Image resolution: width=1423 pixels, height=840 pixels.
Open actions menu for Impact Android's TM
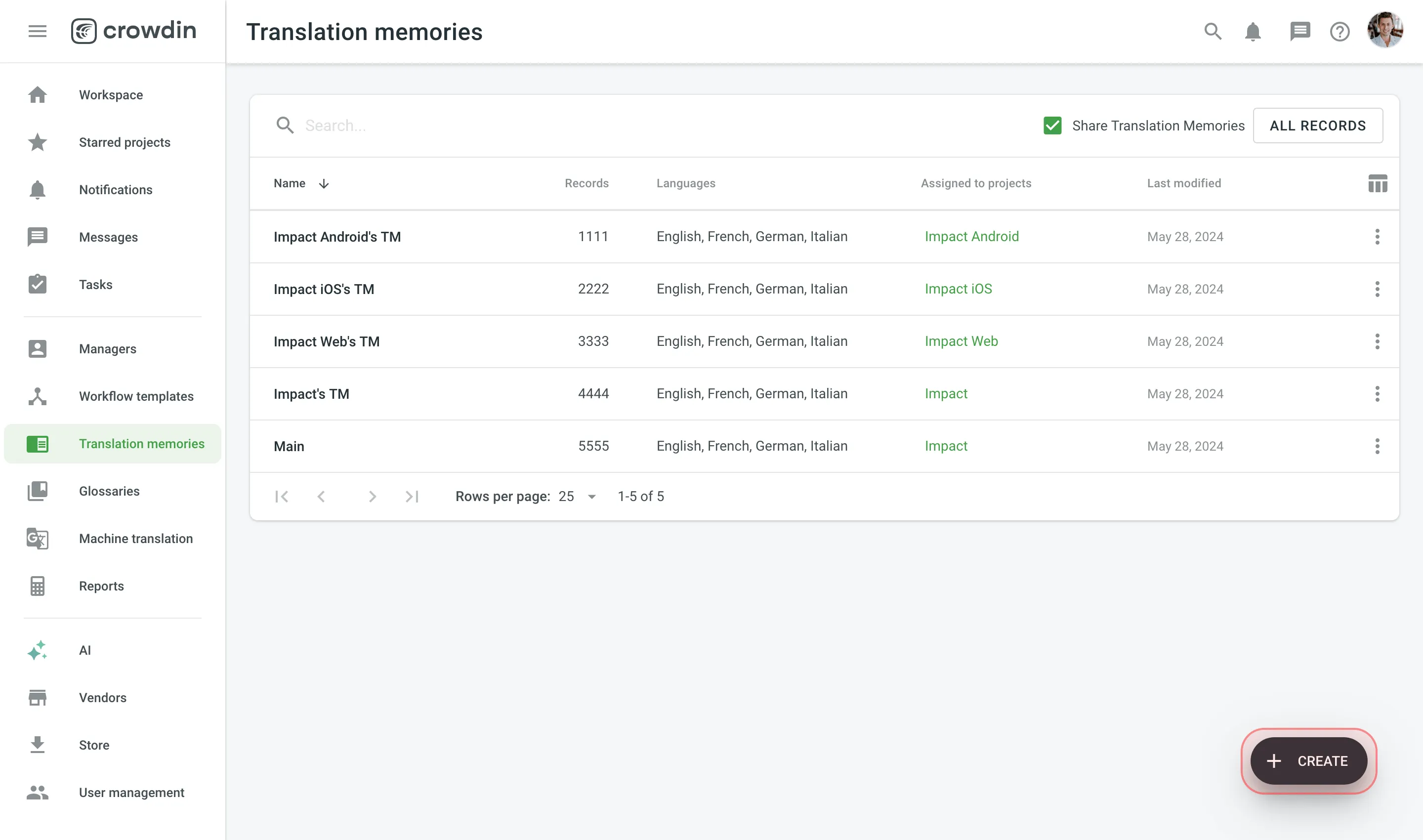pos(1377,237)
